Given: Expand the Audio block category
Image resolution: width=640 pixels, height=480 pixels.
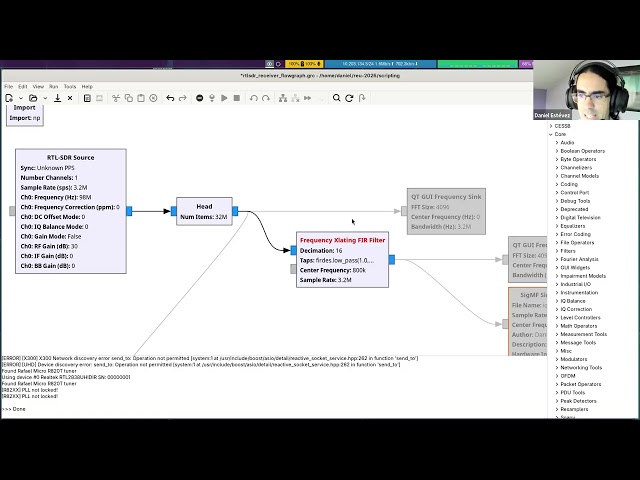Looking at the screenshot, I should coord(557,143).
